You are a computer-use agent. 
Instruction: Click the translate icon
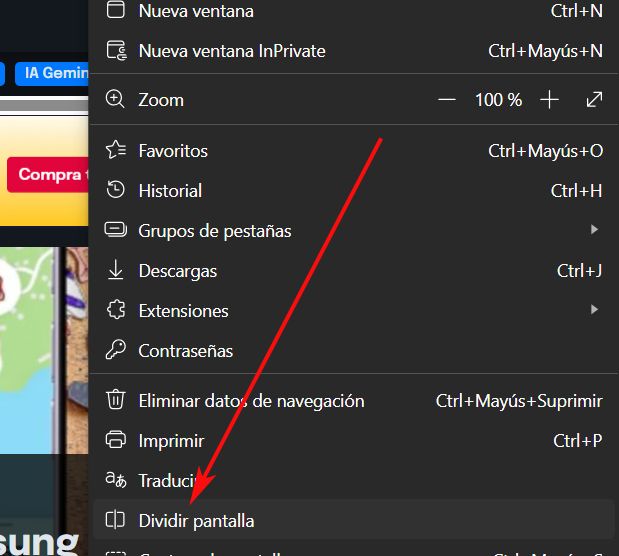116,480
